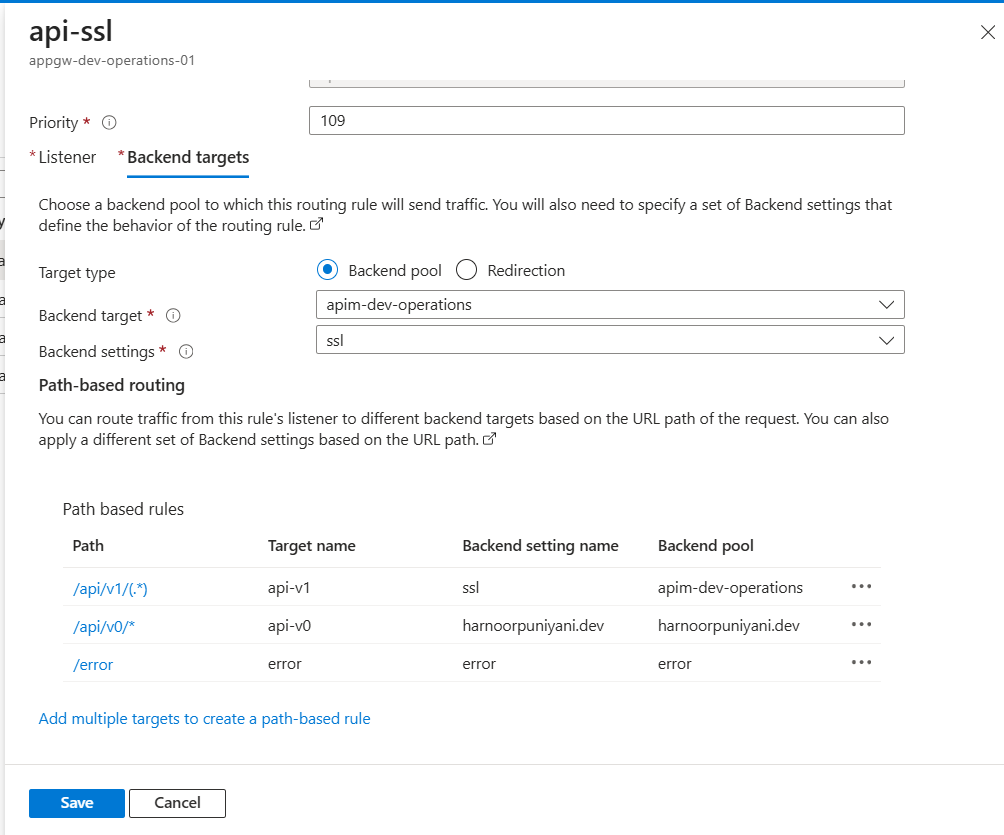Open more options for /error rule
The image size is (1004, 835).
[861, 662]
